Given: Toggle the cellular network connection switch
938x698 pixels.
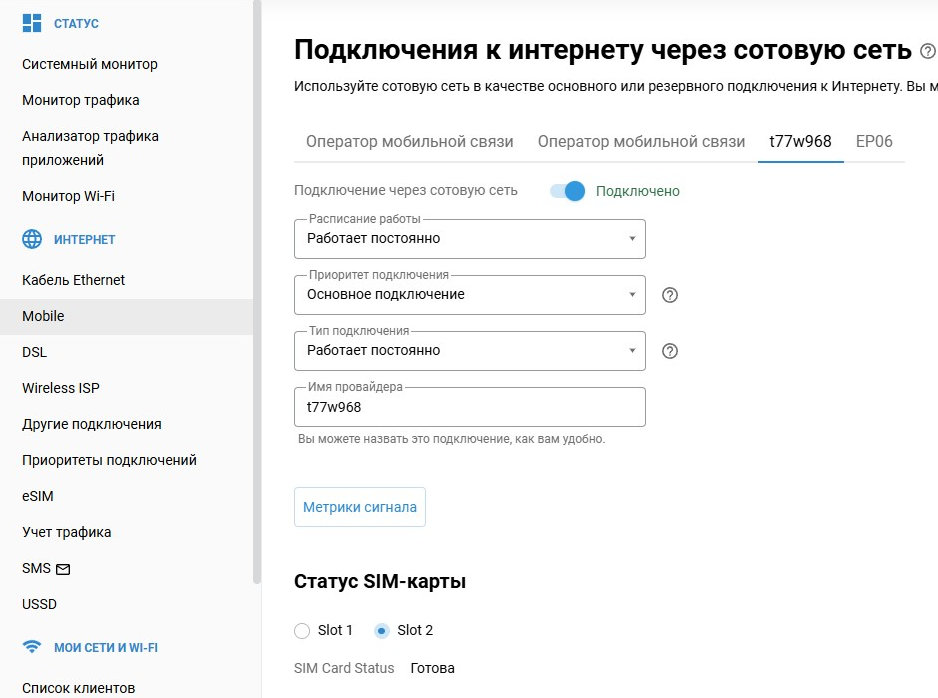Looking at the screenshot, I should point(567,191).
